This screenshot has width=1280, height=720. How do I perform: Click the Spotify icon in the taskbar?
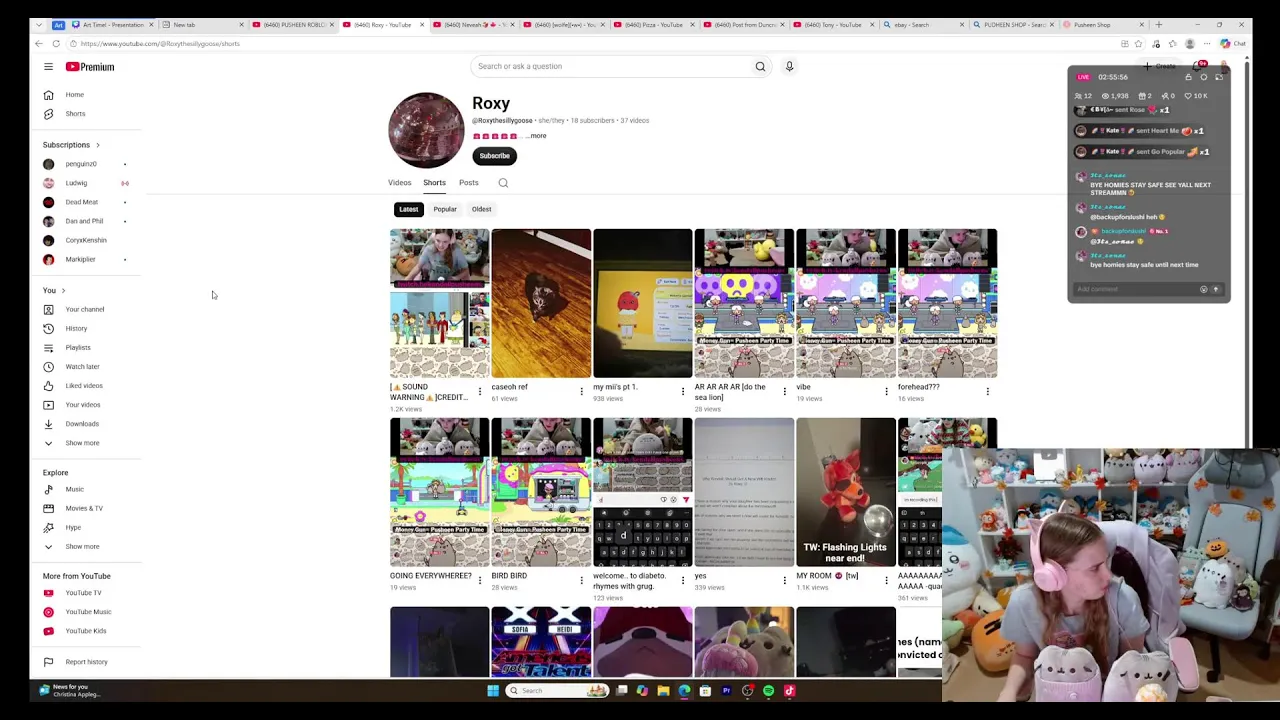click(768, 691)
